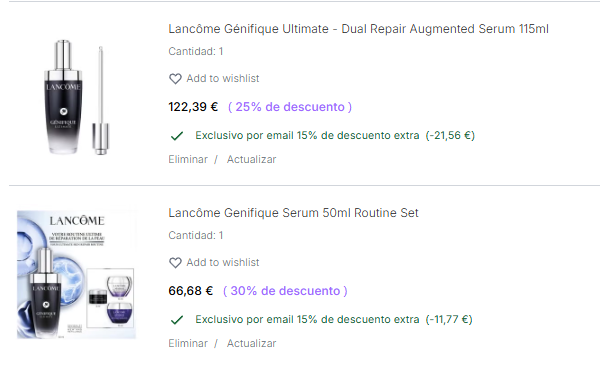Click the 122,39 € price

(193, 107)
